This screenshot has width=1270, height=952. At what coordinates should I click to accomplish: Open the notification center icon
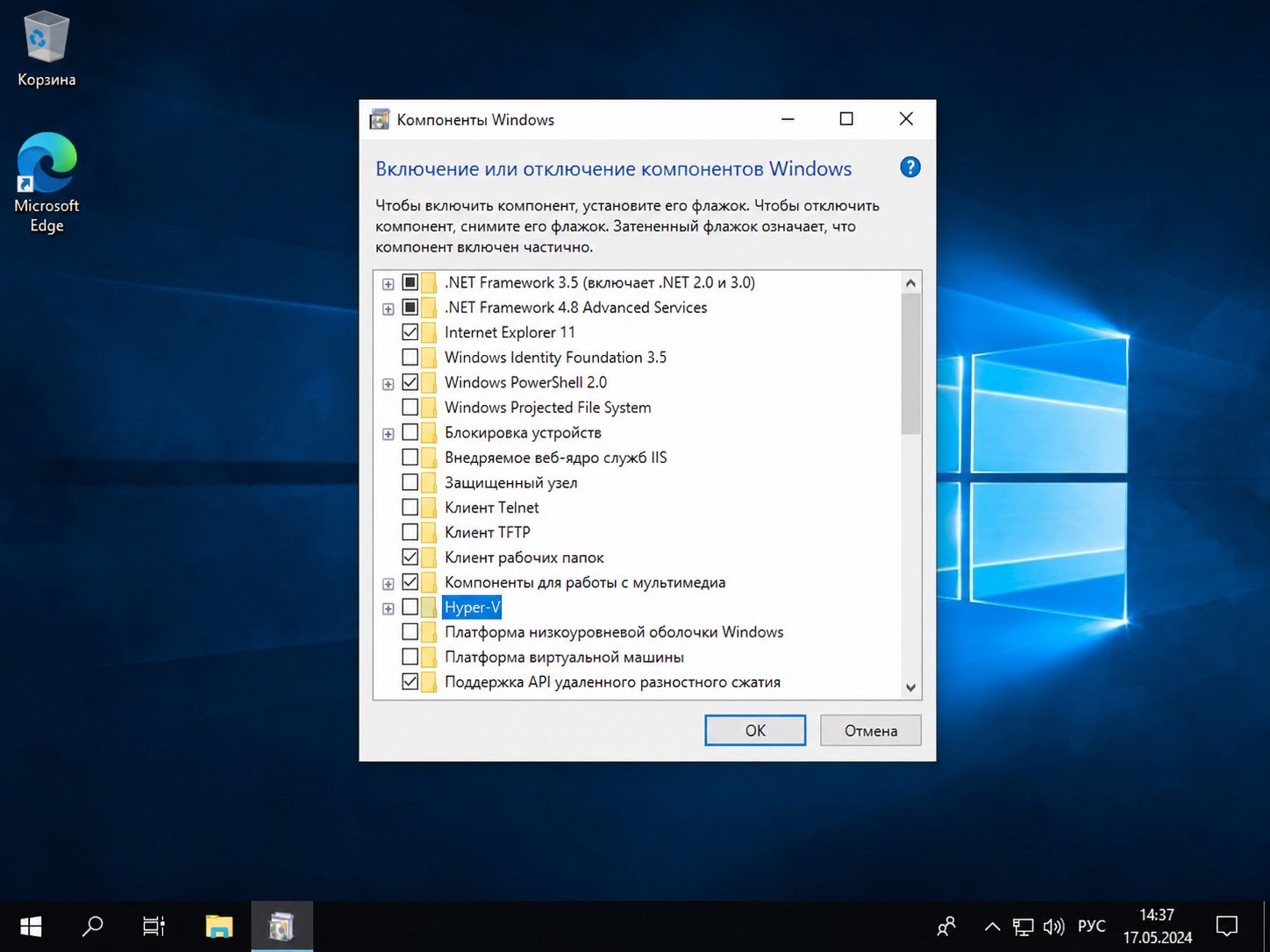tap(1227, 927)
